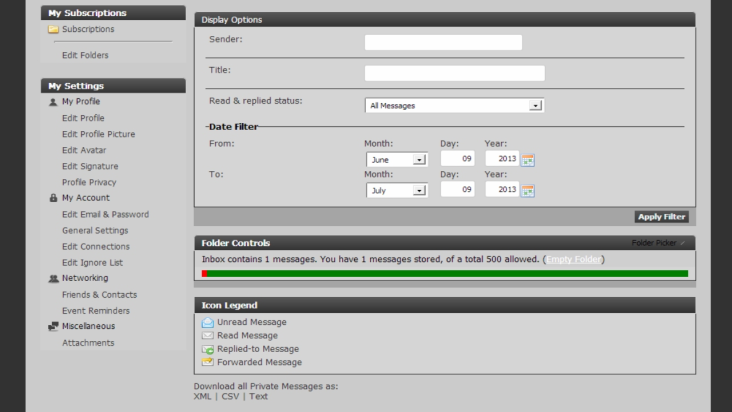This screenshot has height=412, width=732.
Task: Open the Read & replied status dropdown
Action: (x=454, y=105)
